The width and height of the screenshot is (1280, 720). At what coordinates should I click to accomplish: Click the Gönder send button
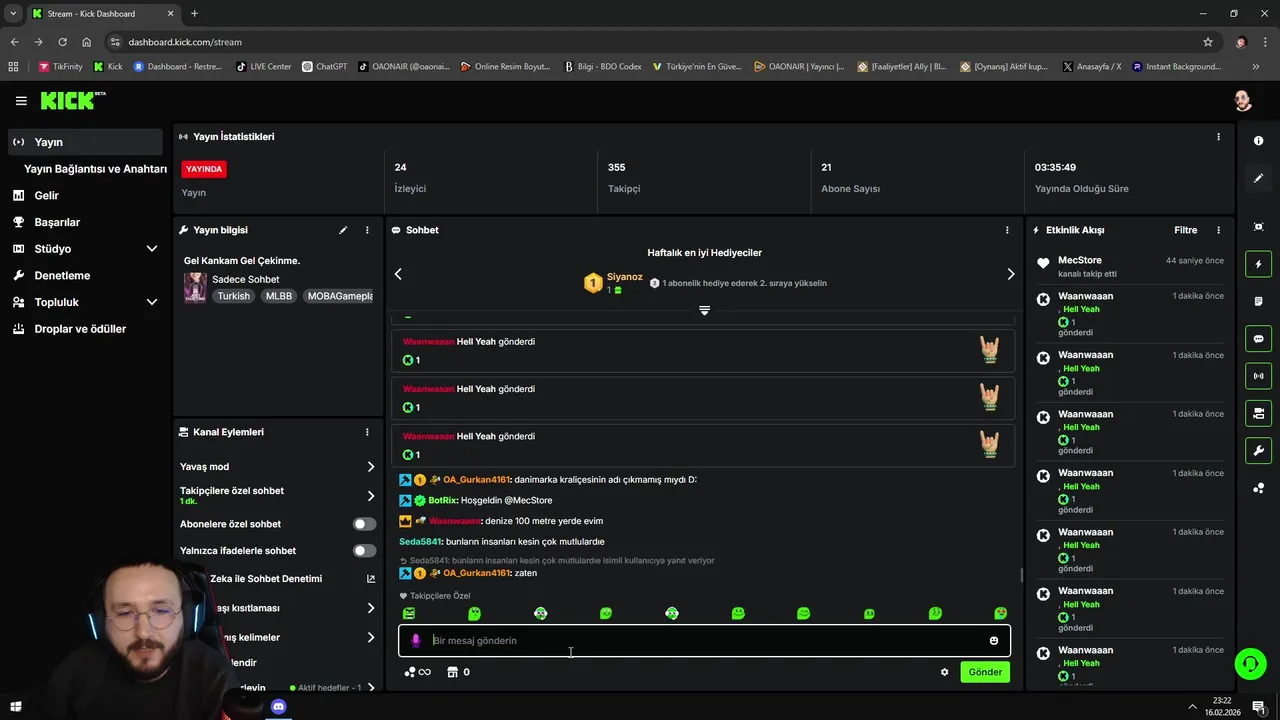point(985,672)
